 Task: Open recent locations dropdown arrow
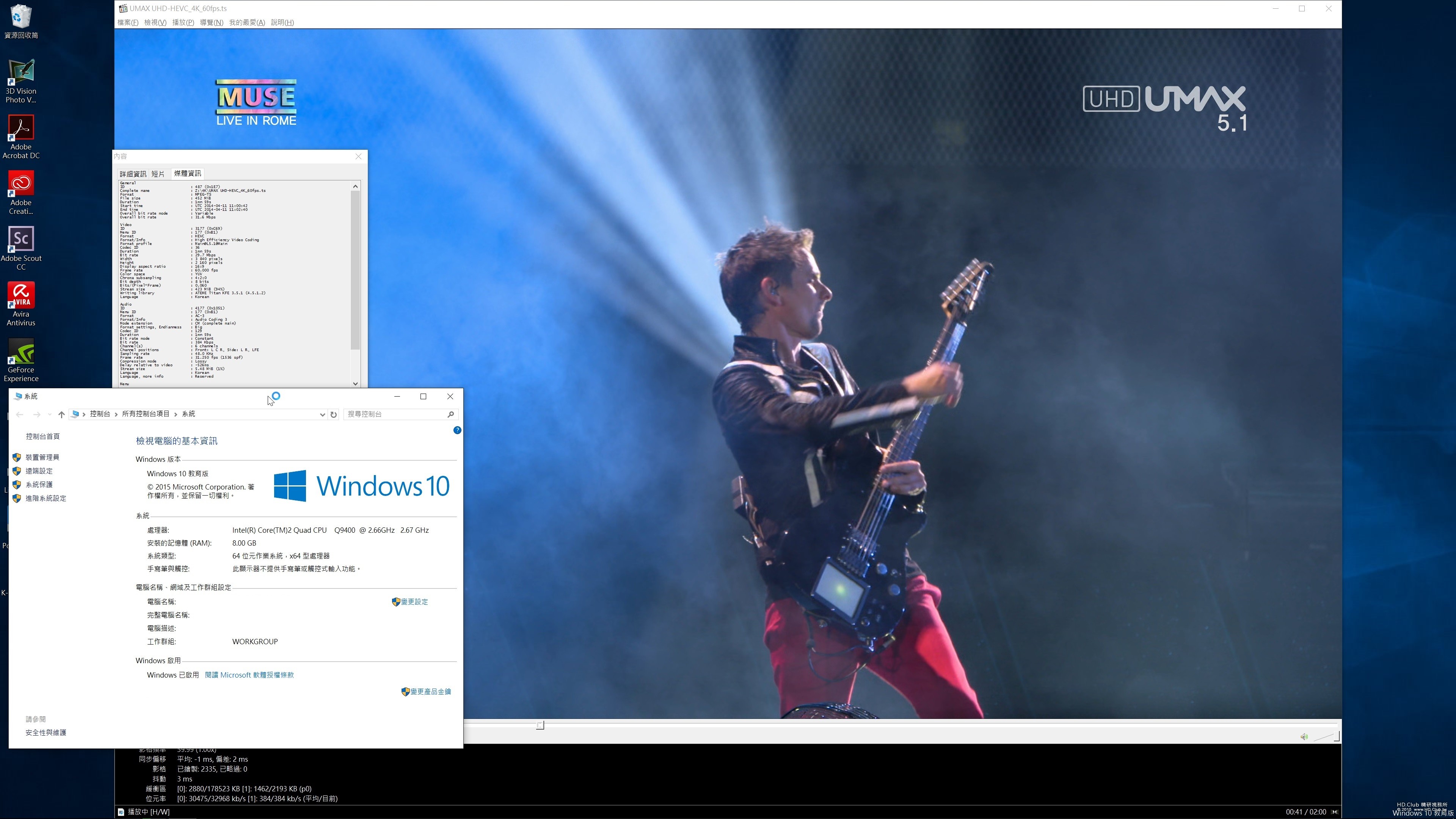click(x=50, y=414)
